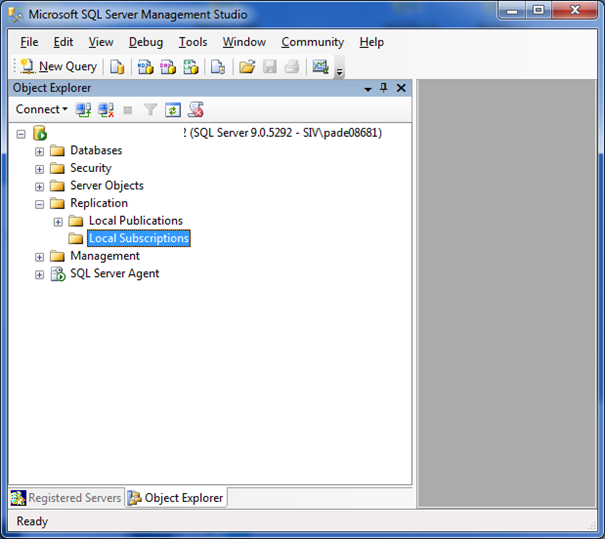Click the Disconnect server icon
The height and width of the screenshot is (539, 605).
106,110
